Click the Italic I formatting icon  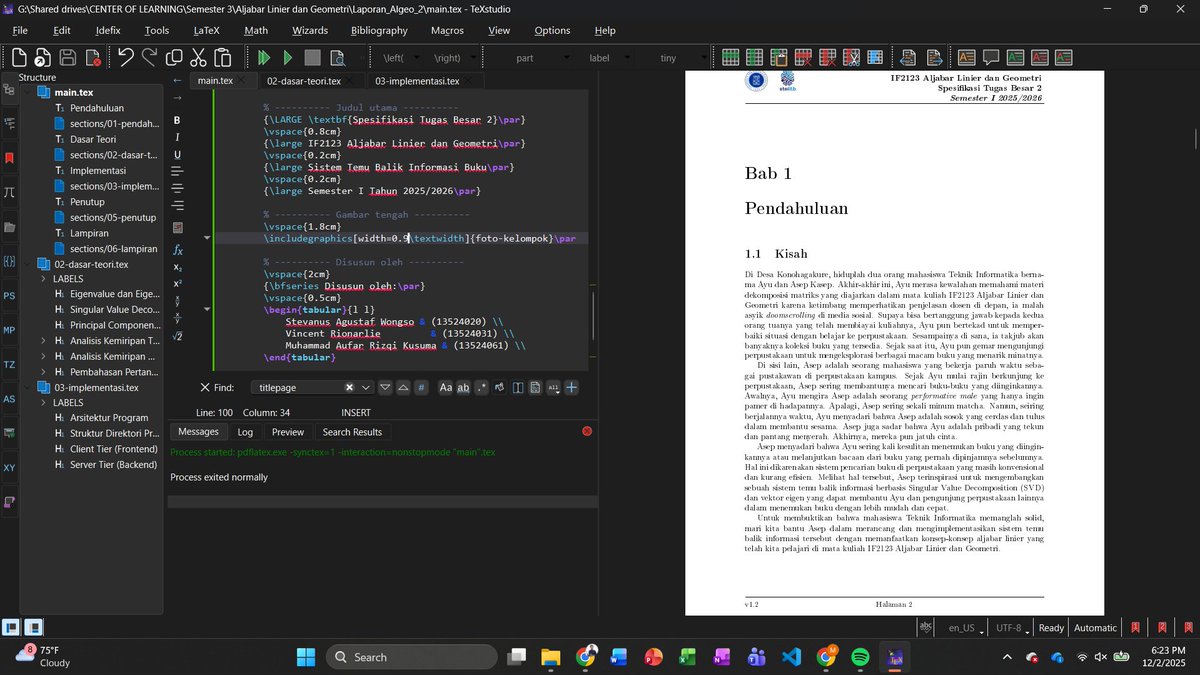click(177, 137)
